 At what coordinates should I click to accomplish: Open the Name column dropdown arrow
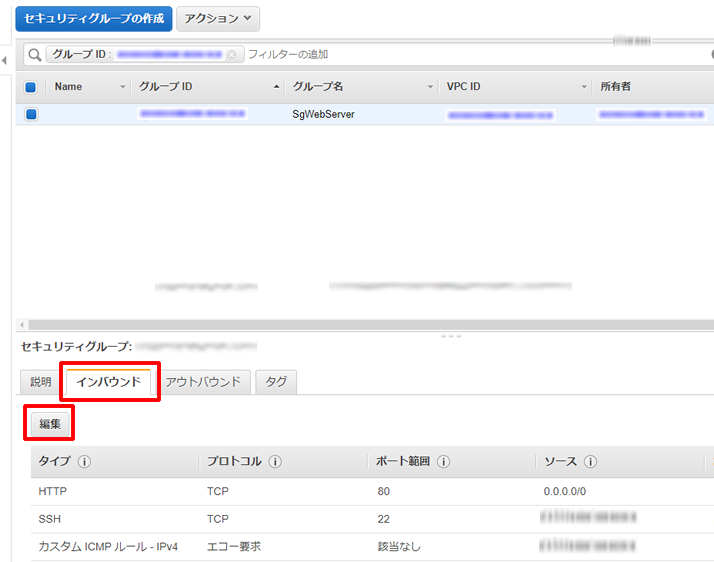pos(122,87)
